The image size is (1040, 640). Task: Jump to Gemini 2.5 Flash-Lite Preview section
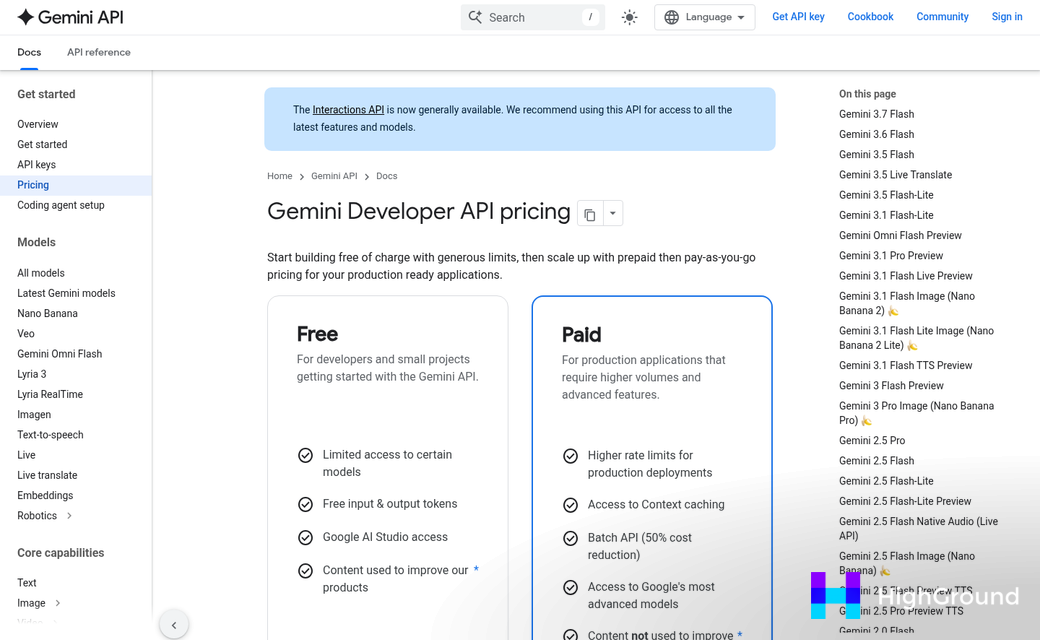click(x=905, y=501)
